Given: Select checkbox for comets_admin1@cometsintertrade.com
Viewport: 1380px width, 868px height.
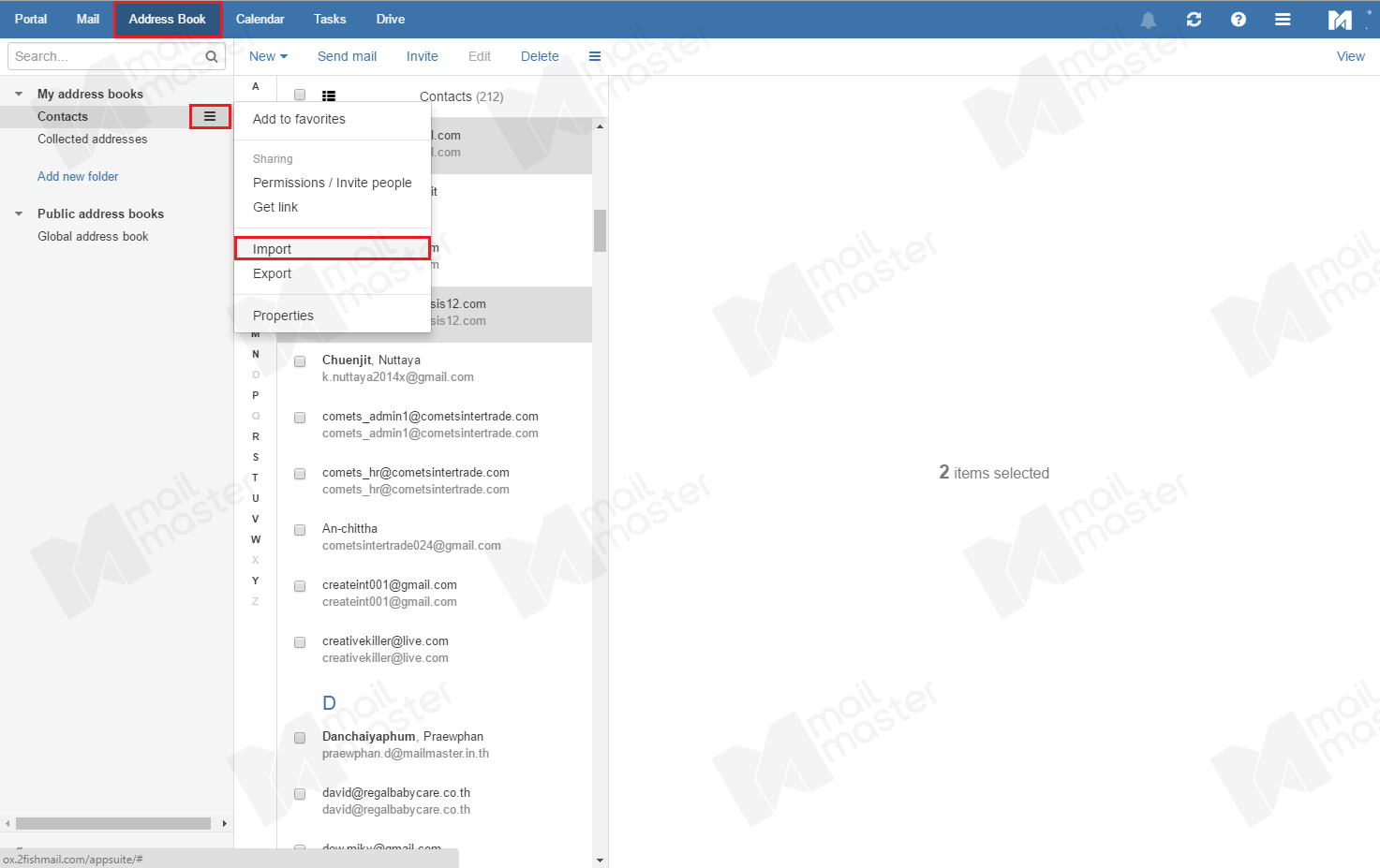Looking at the screenshot, I should (x=300, y=418).
